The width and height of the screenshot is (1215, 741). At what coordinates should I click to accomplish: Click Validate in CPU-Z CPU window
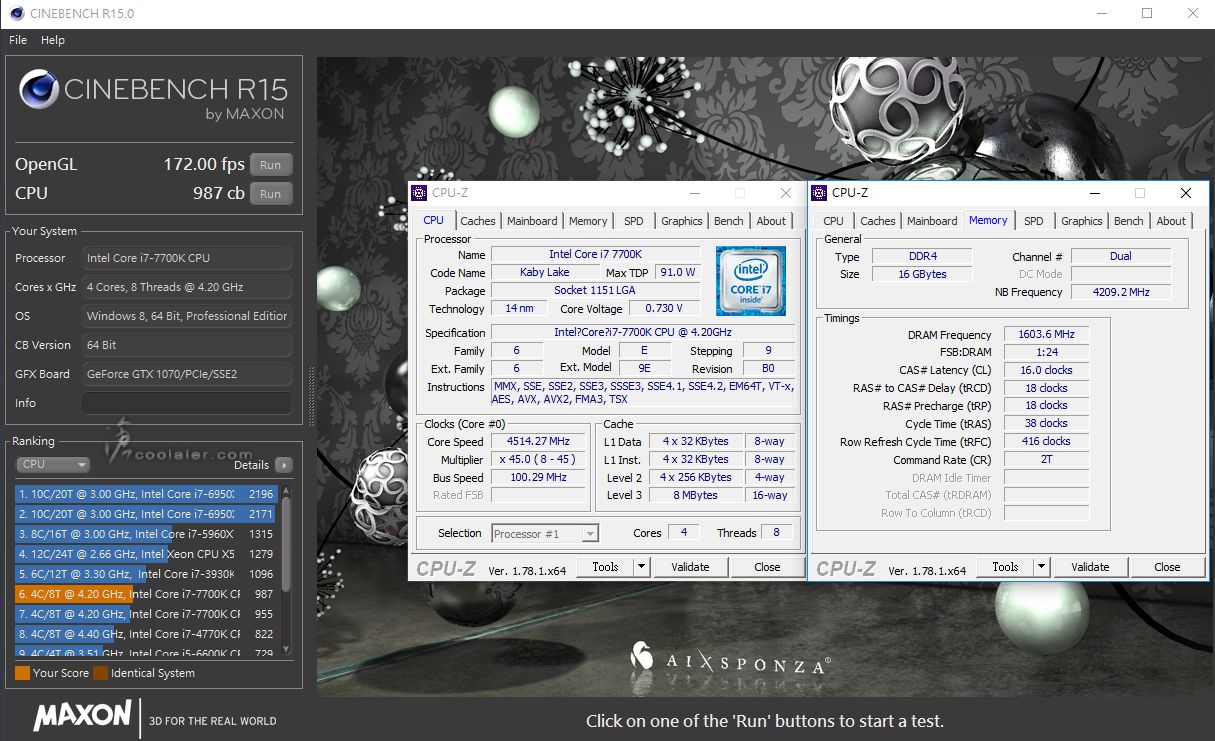tap(690, 567)
